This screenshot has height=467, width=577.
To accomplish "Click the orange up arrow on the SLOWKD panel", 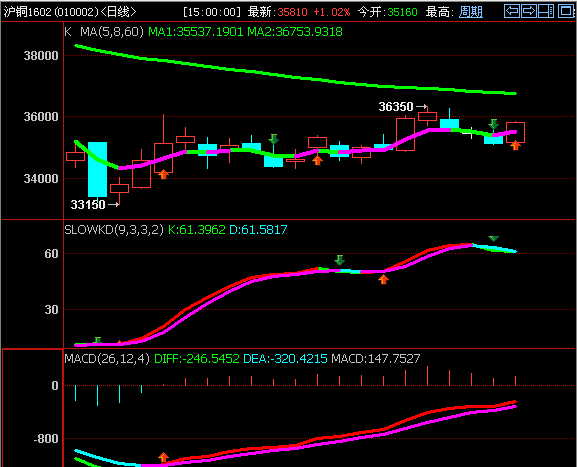I will click(383, 280).
